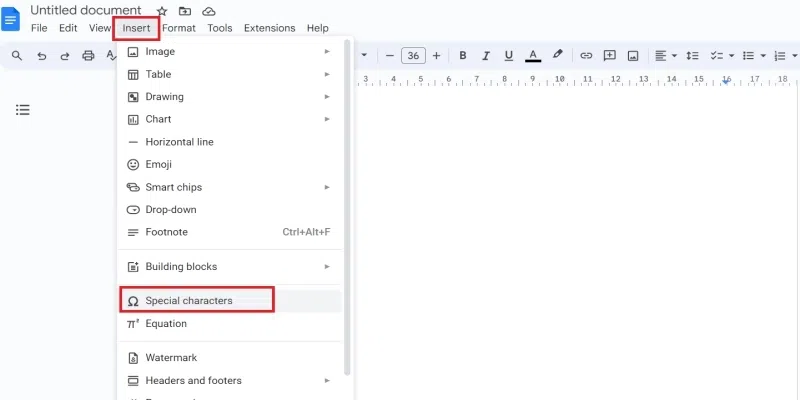Open dropdown arrow left of font size
The height and width of the screenshot is (400, 800).
pos(364,56)
